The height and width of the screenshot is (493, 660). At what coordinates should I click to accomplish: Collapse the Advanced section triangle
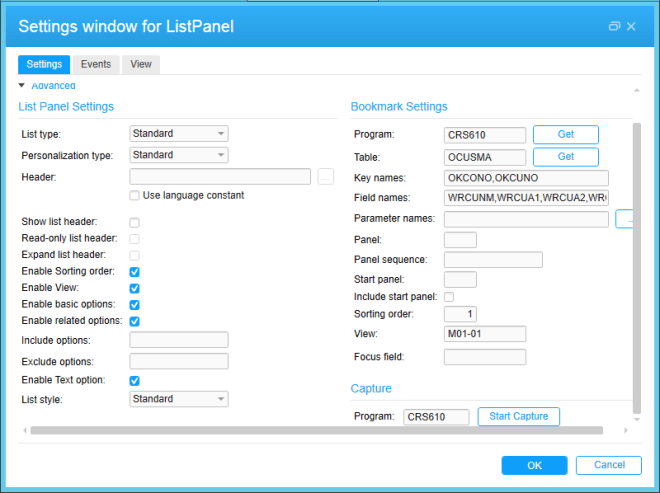[x=22, y=87]
